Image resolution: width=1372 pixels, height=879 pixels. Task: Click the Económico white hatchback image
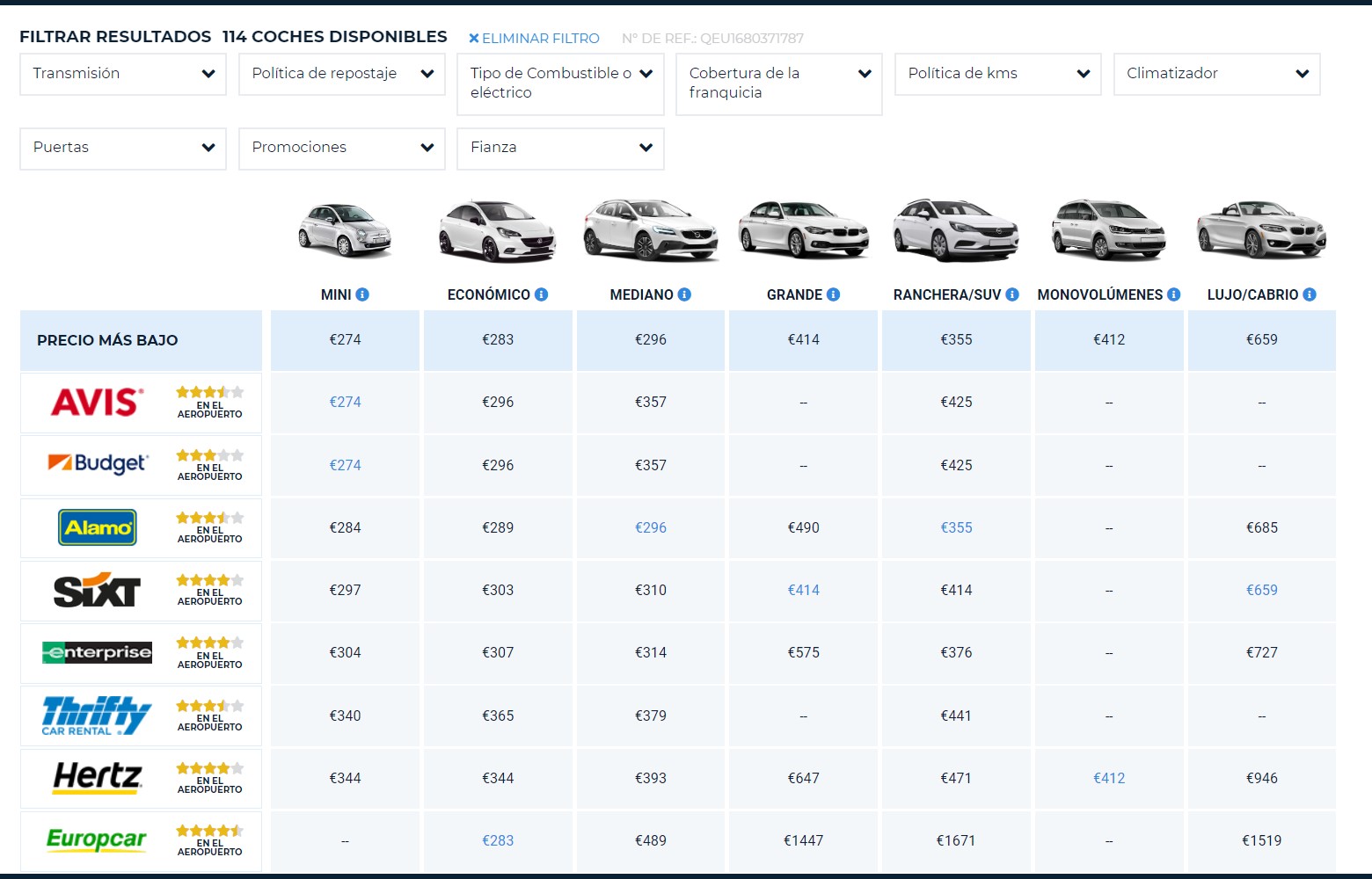(498, 230)
